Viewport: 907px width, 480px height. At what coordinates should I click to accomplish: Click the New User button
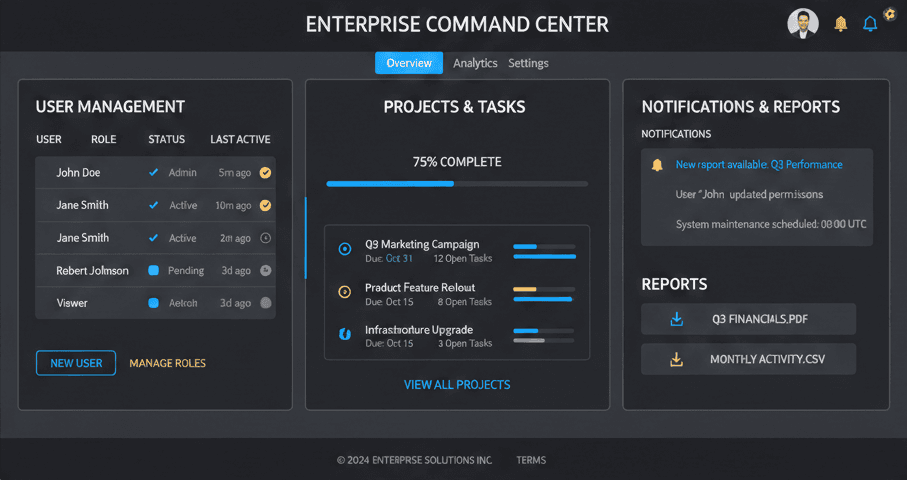pyautogui.click(x=76, y=363)
